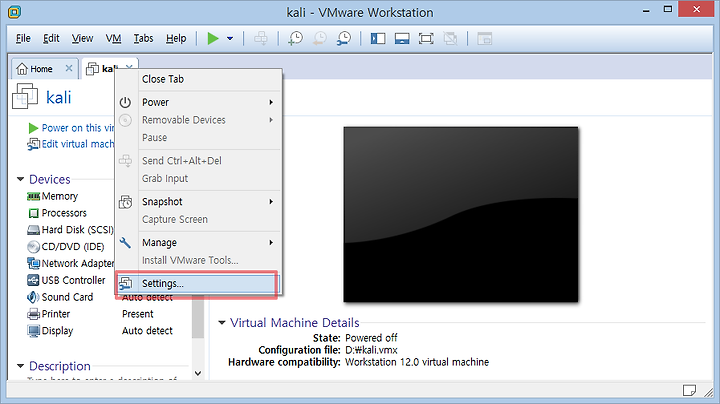This screenshot has height=404, width=720.
Task: Select the Processors device
Action: pyautogui.click(x=57, y=213)
